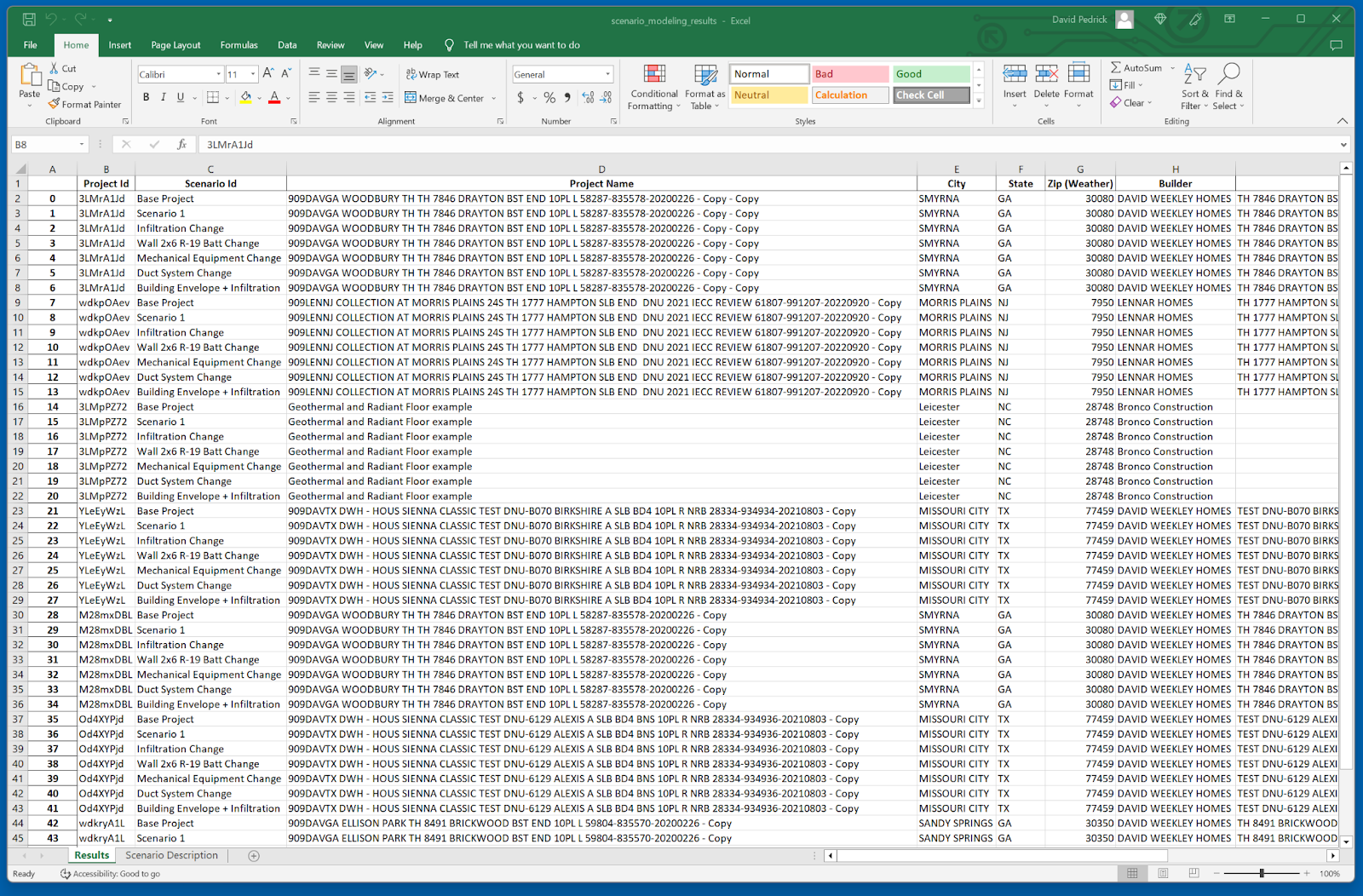Switch to the Formulas tab

click(239, 45)
